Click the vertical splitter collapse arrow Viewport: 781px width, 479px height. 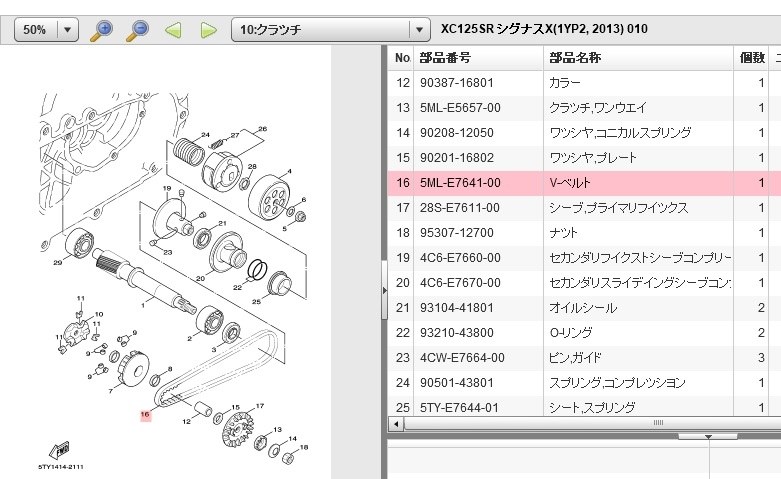coord(385,290)
